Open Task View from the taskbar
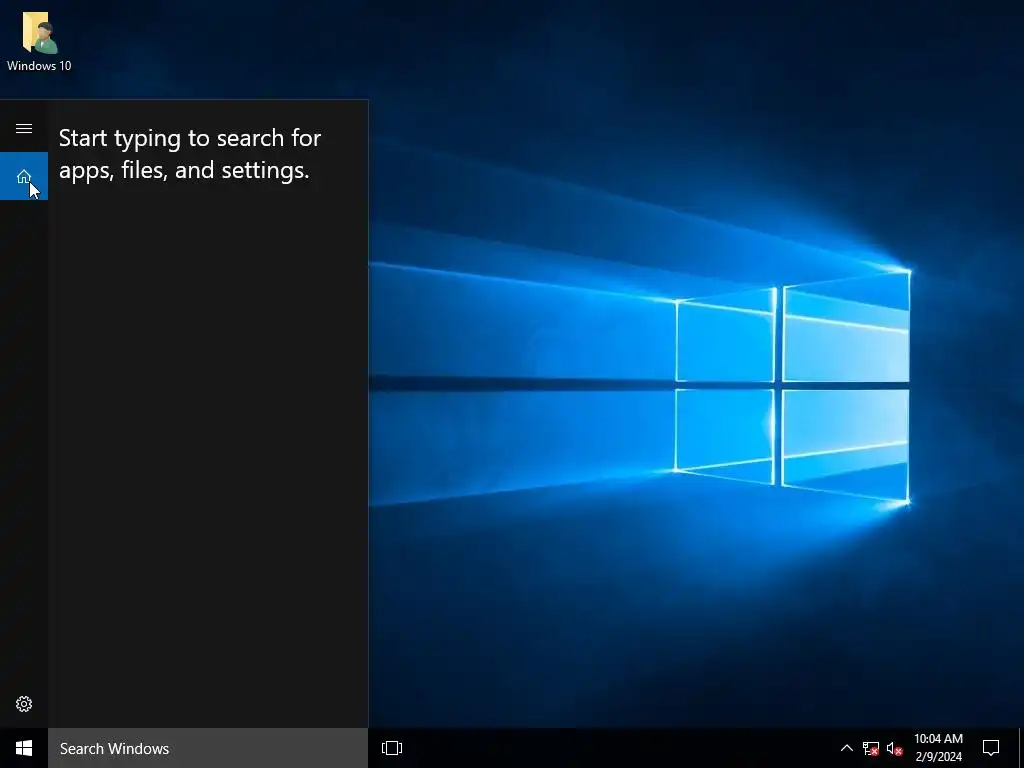The width and height of the screenshot is (1024, 768). 392,748
